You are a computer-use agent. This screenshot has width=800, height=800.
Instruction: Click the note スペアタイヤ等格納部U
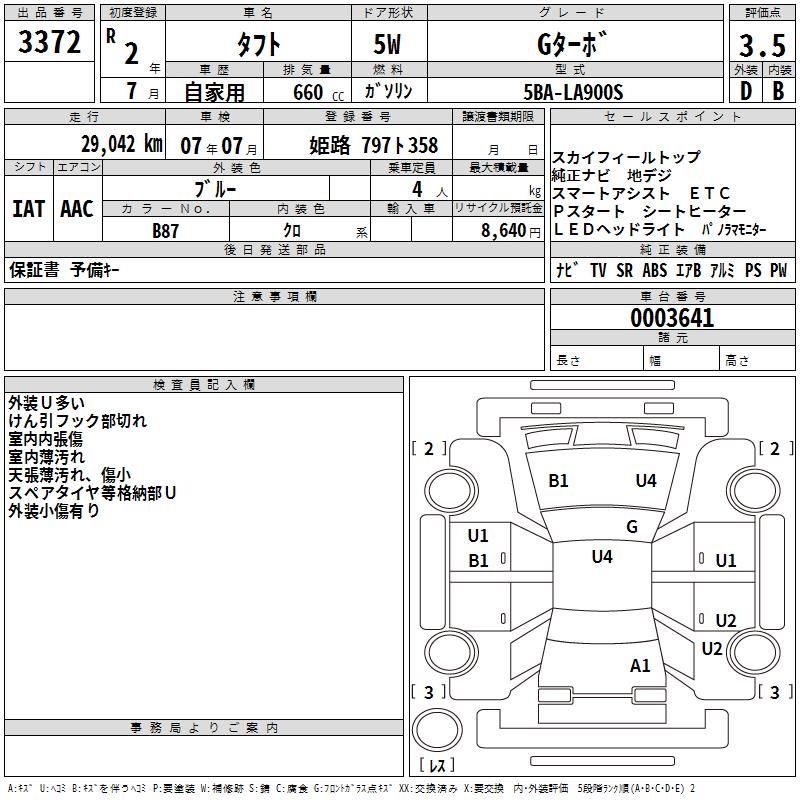coord(92,493)
